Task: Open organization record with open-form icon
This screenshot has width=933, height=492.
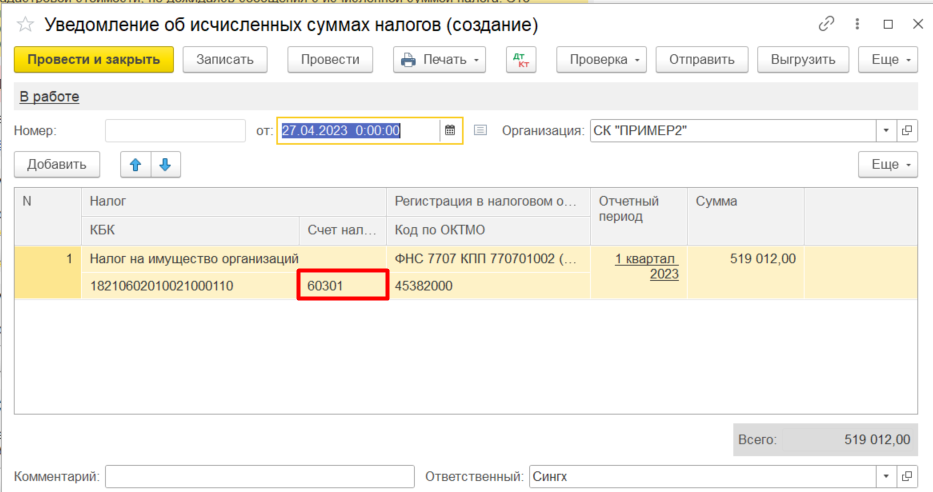Action: tap(907, 131)
